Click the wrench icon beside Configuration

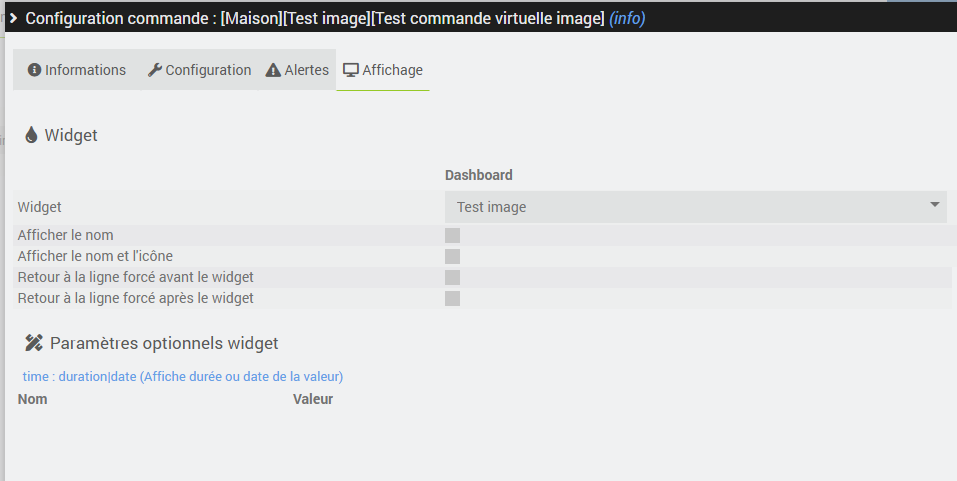pos(155,70)
